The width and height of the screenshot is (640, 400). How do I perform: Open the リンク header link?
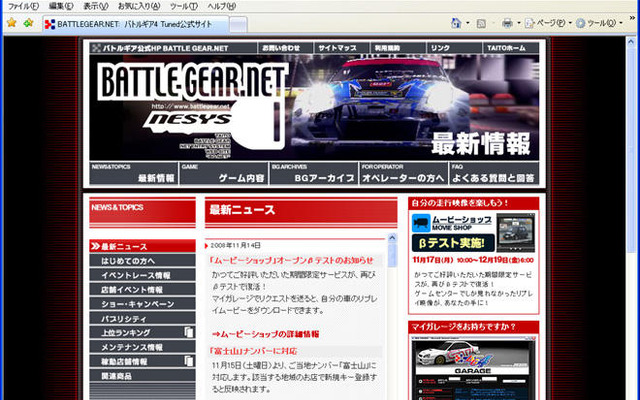(455, 48)
